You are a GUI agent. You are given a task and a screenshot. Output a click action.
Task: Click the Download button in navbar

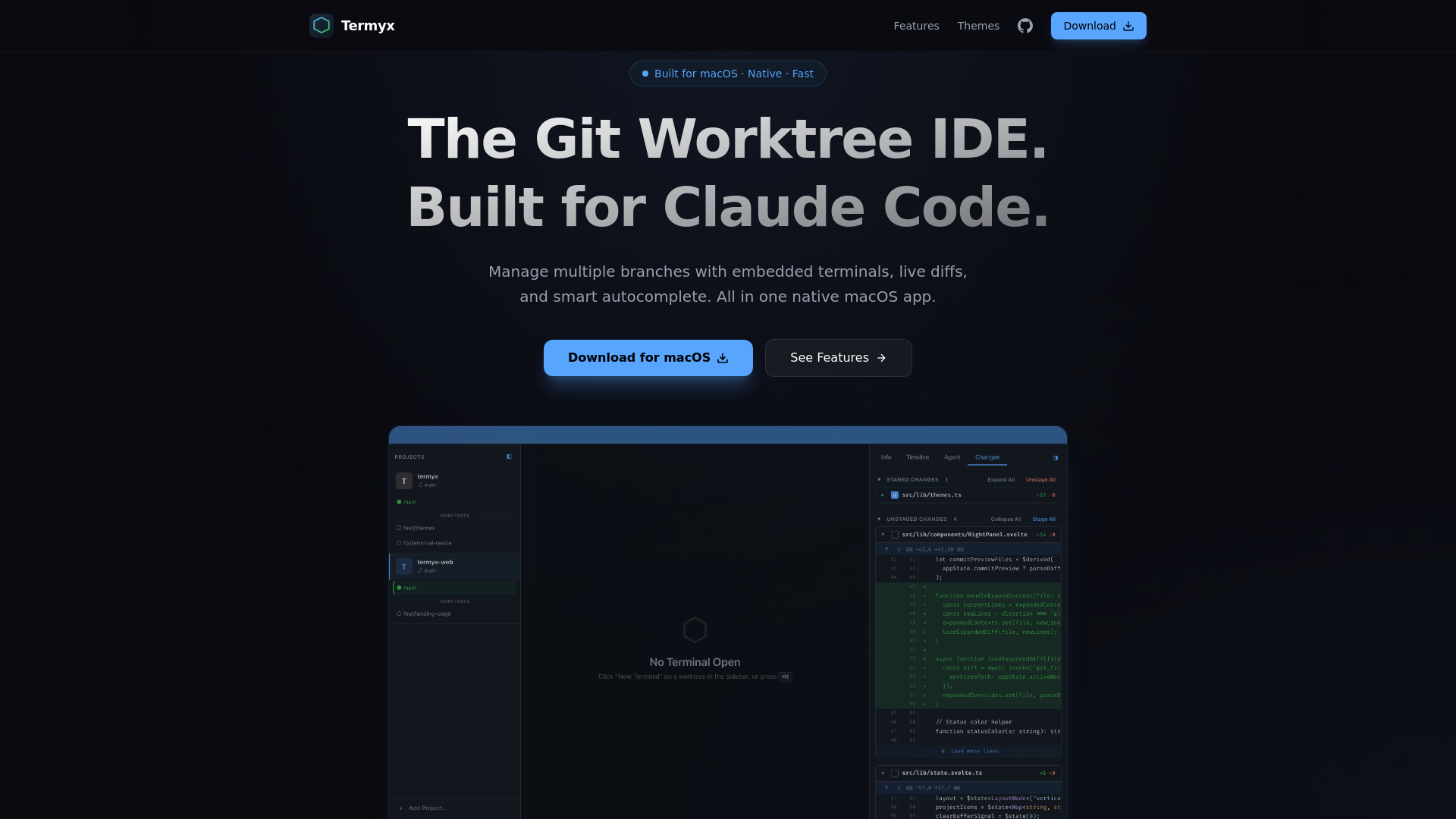[x=1098, y=26]
